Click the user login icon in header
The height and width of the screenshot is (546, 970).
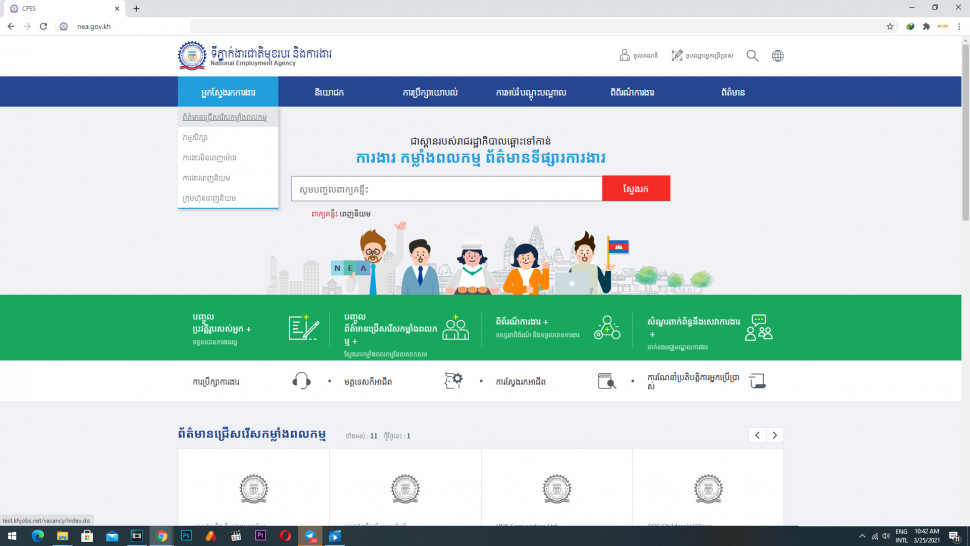click(625, 56)
